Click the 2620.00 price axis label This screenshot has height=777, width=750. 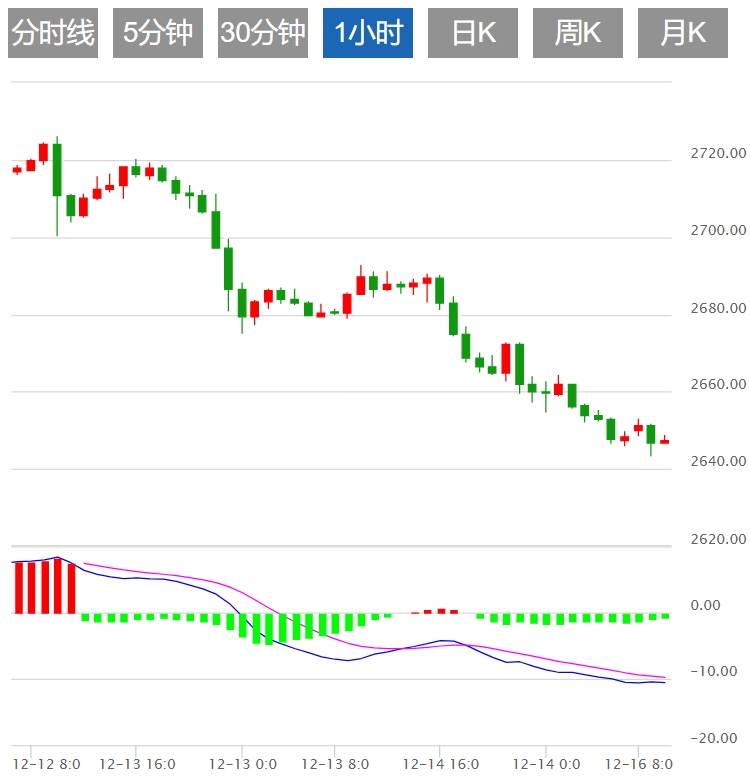tap(718, 540)
